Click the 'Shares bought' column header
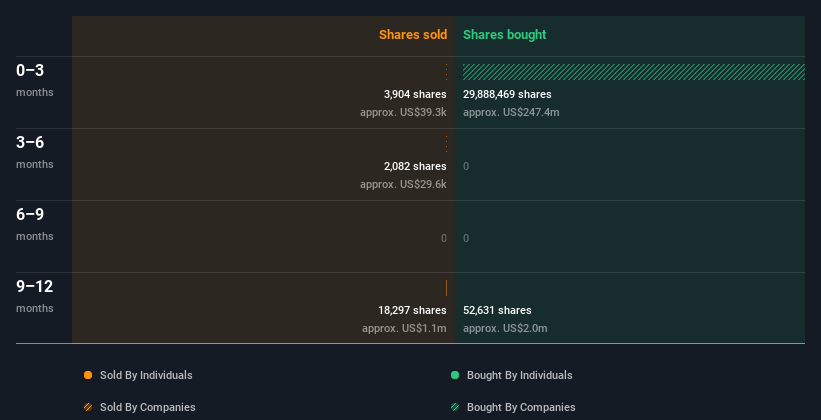This screenshot has height=420, width=821. [504, 35]
